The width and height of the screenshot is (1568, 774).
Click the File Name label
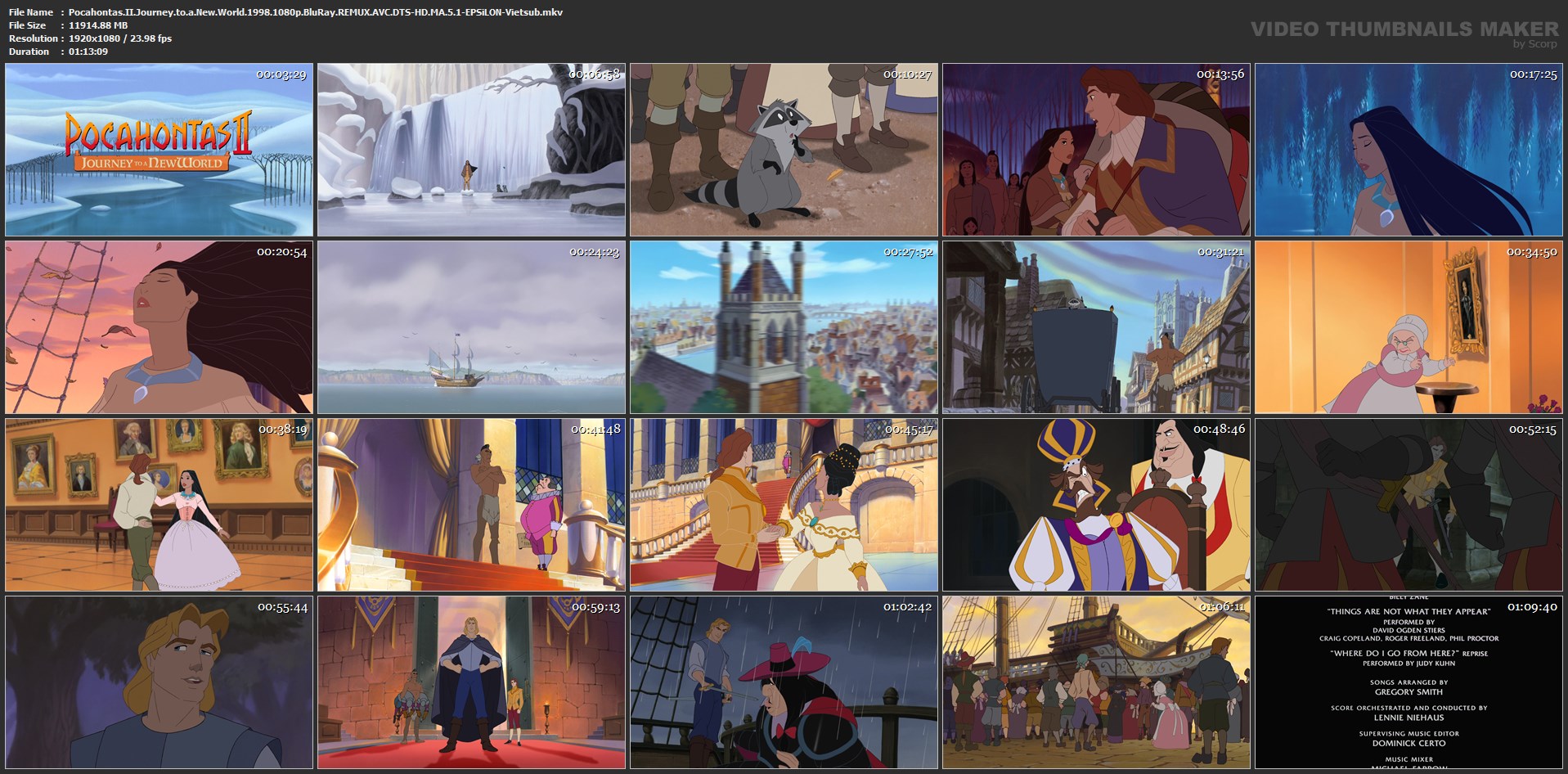(31, 12)
